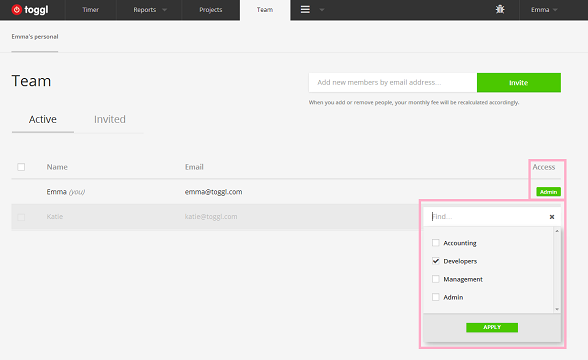Click the add new members email field
The width and height of the screenshot is (588, 360).
coord(393,82)
